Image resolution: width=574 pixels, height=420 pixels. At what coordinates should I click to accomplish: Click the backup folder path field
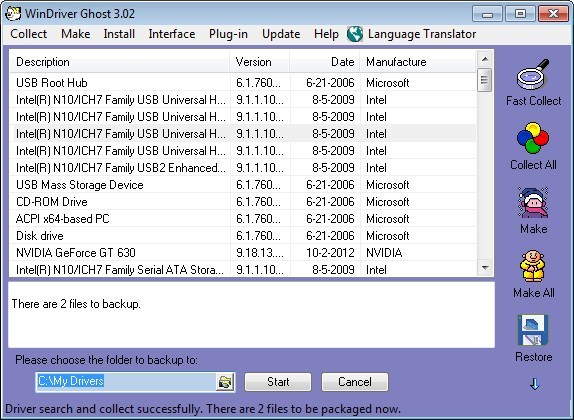coord(126,382)
